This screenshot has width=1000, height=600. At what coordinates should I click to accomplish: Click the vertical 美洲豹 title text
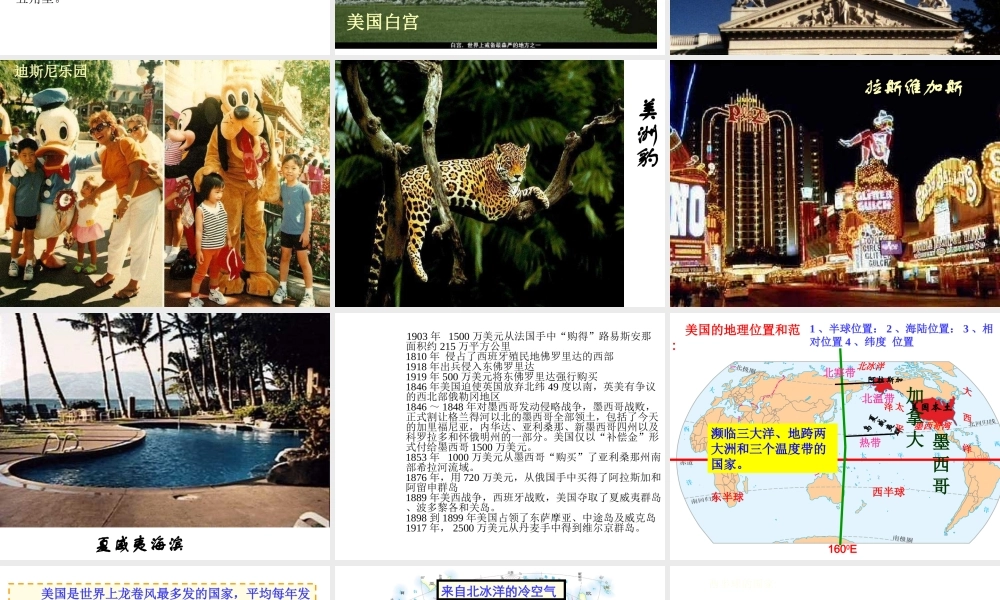click(647, 133)
